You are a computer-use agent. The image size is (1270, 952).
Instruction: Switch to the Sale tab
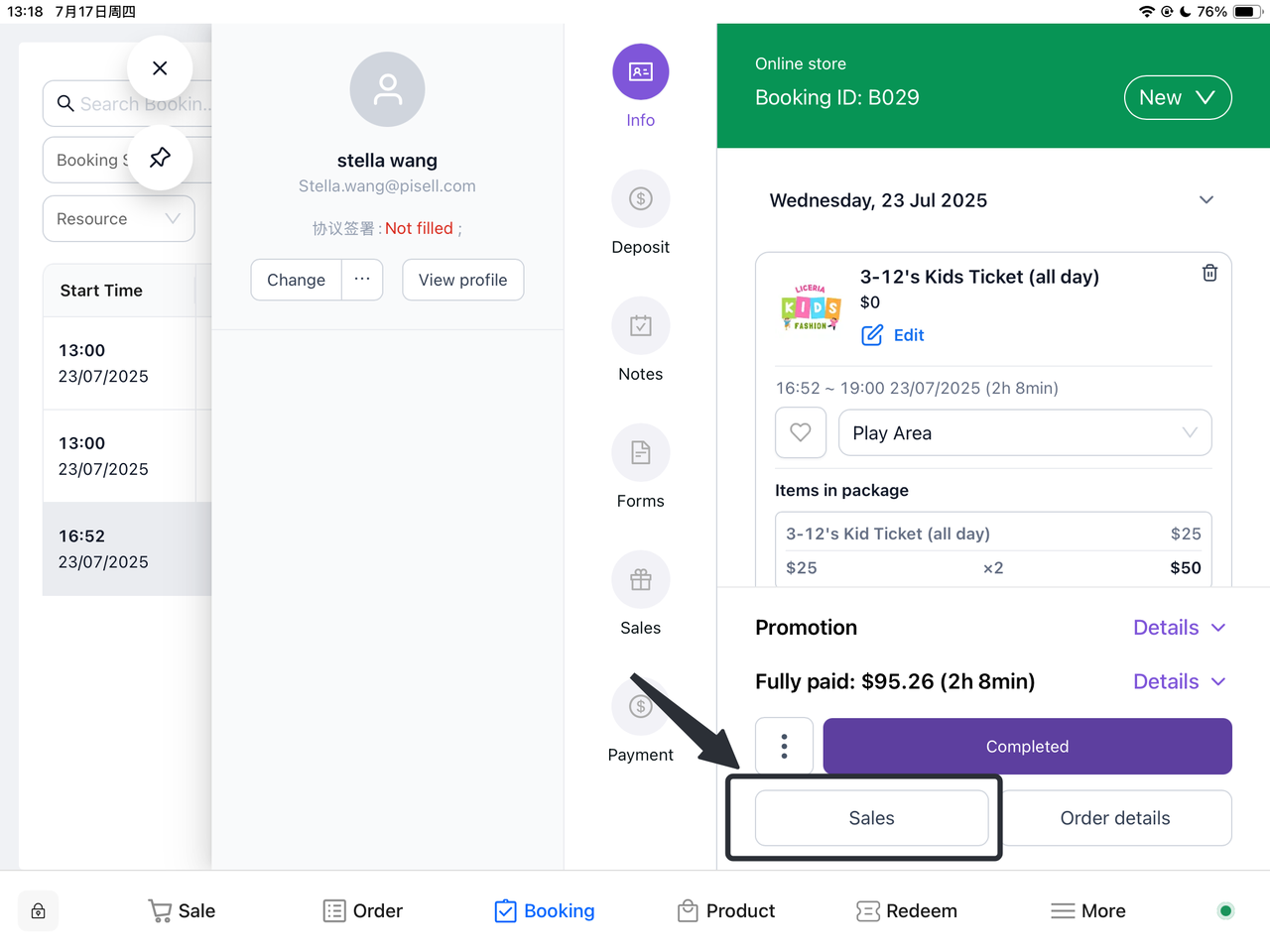pyautogui.click(x=182, y=911)
